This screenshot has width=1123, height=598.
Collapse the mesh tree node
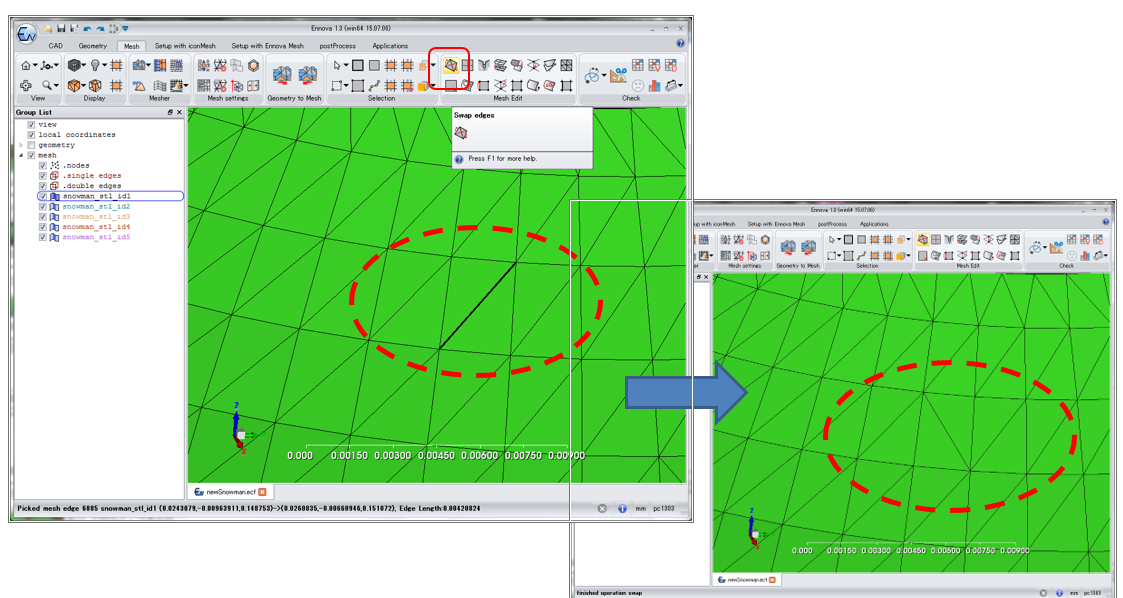coord(21,155)
